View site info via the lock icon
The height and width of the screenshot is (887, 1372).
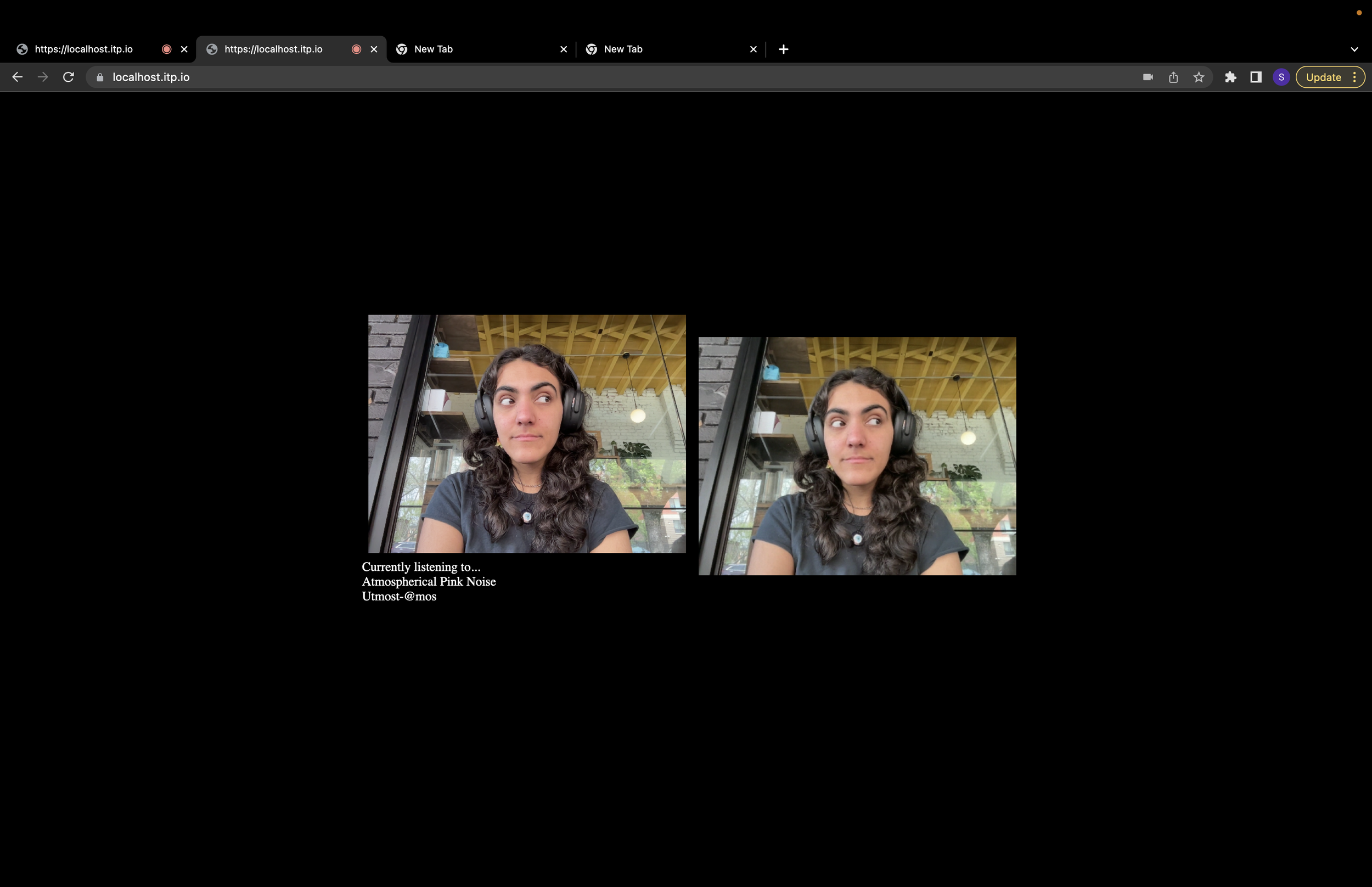coord(100,77)
